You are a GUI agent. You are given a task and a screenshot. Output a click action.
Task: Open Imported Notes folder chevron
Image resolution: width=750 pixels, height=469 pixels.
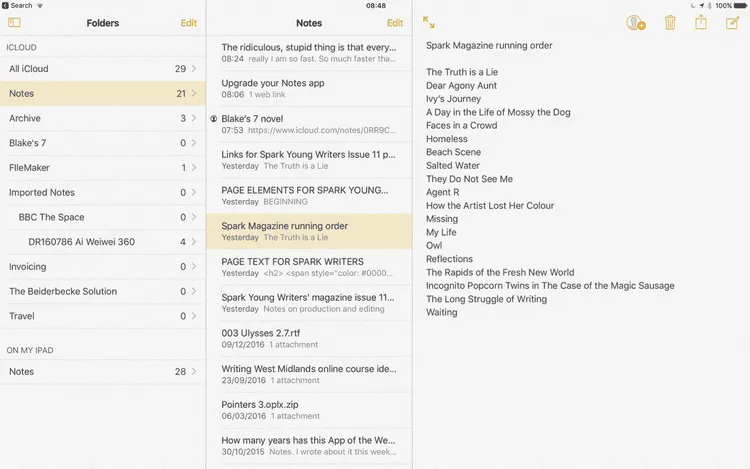click(x=194, y=192)
